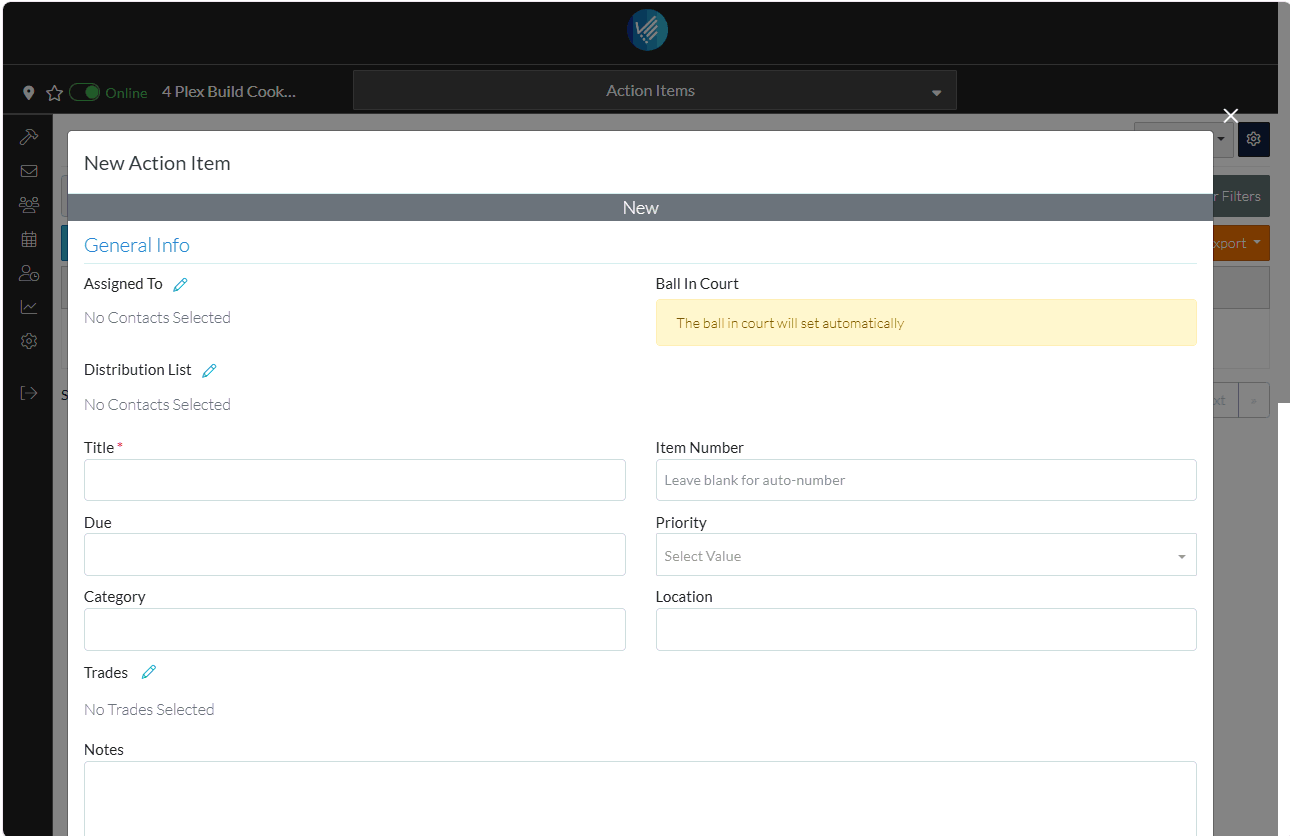The image size is (1290, 836).
Task: Click the Location text field
Action: pyautogui.click(x=925, y=630)
